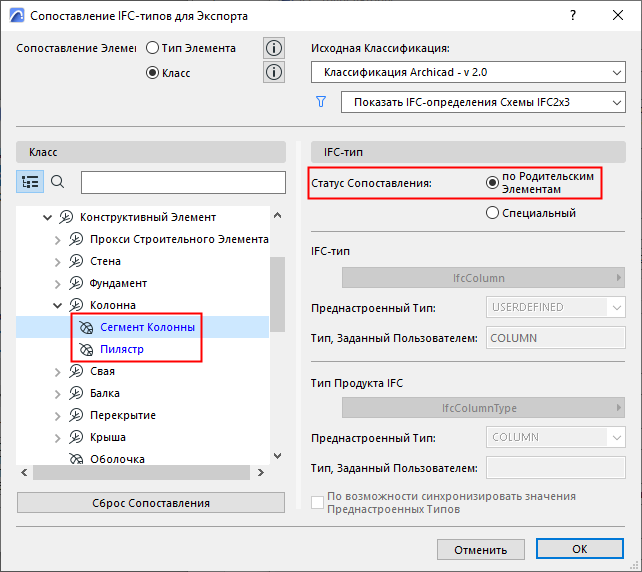Click the class icon beside Фундамент
The image size is (642, 572).
[x=76, y=283]
